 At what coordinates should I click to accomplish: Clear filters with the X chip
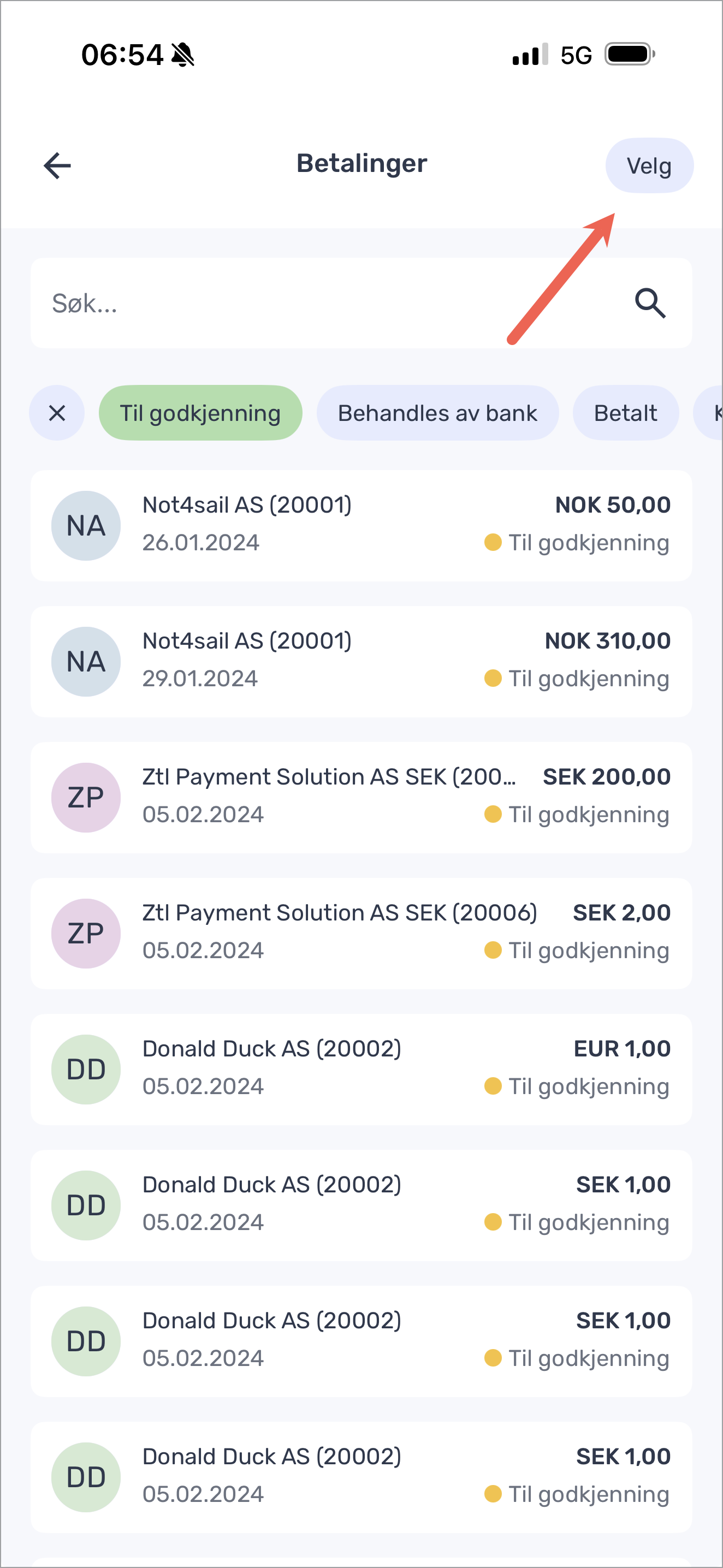[57, 413]
